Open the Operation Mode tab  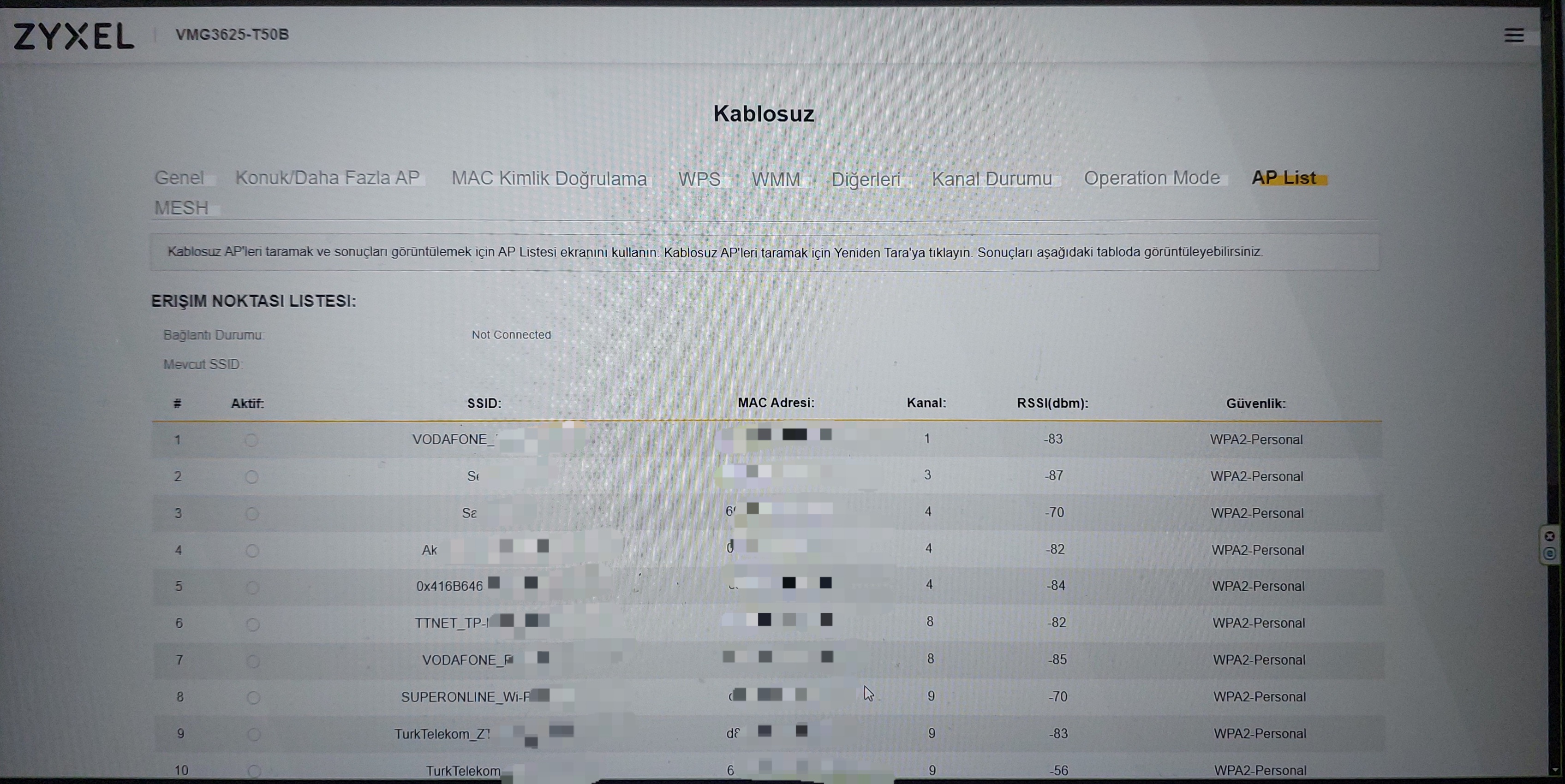click(x=1152, y=178)
